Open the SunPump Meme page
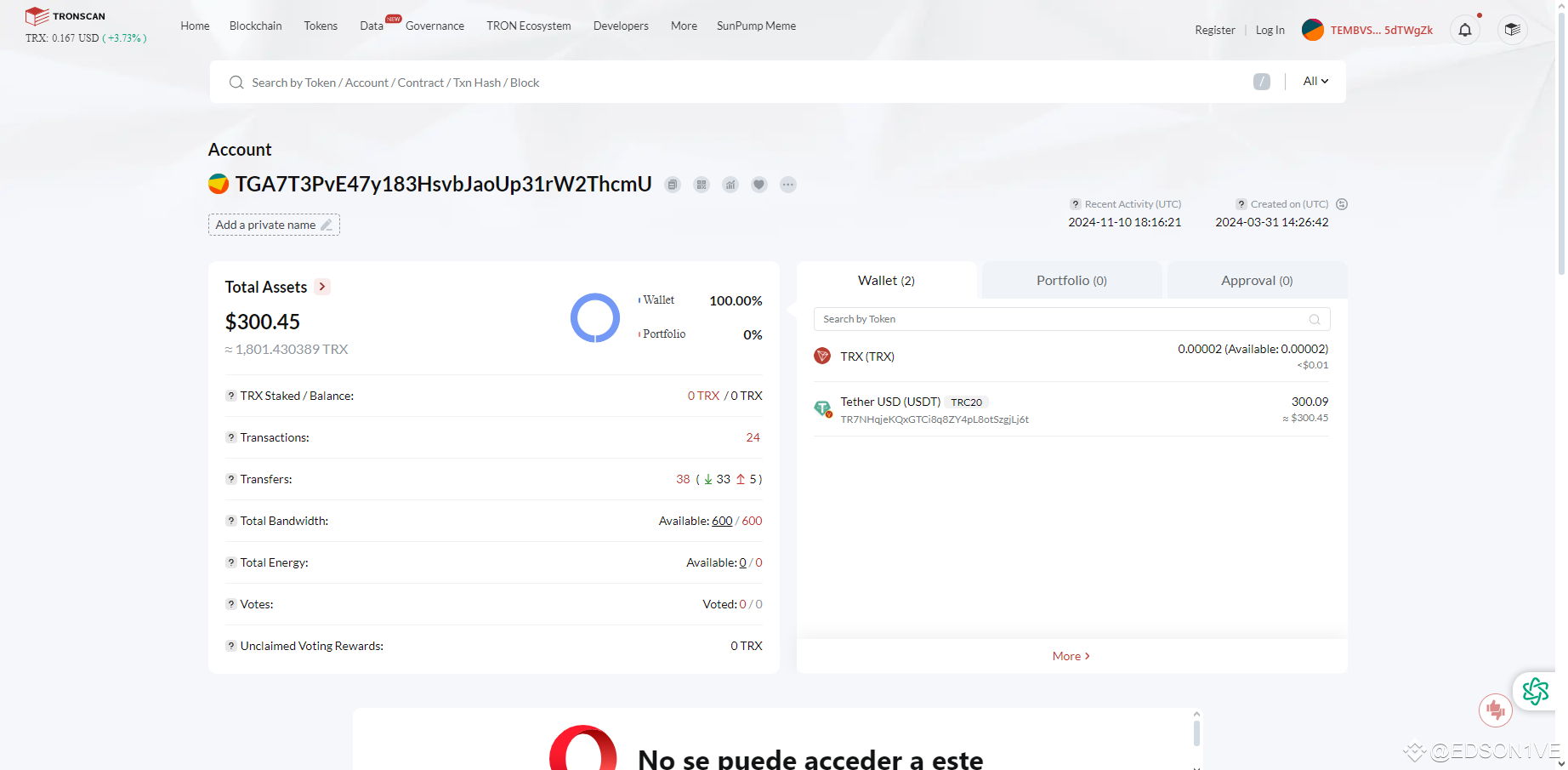Viewport: 1568px width, 770px height. pos(757,26)
